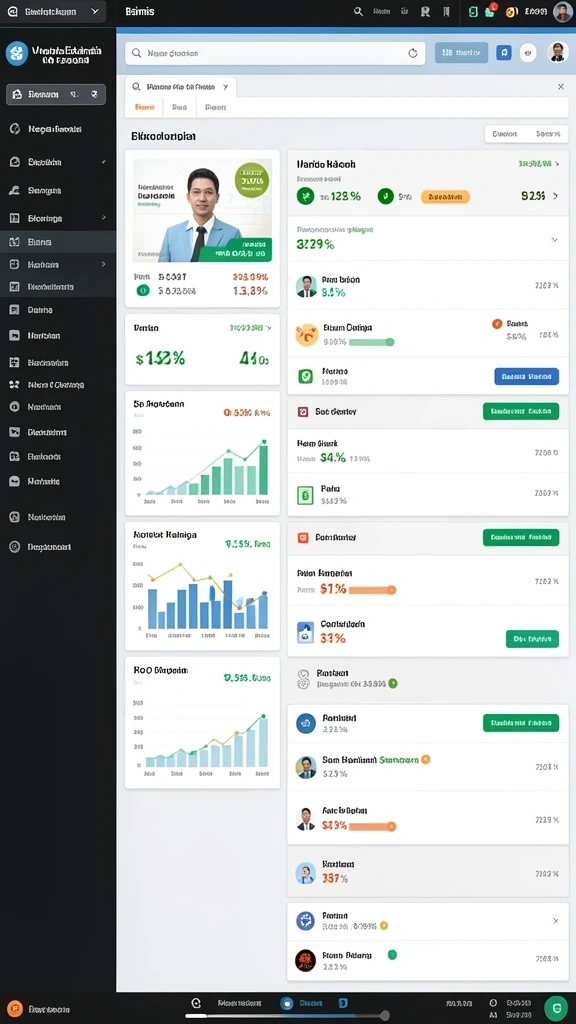Open the user avatar in the light header

tap(557, 52)
